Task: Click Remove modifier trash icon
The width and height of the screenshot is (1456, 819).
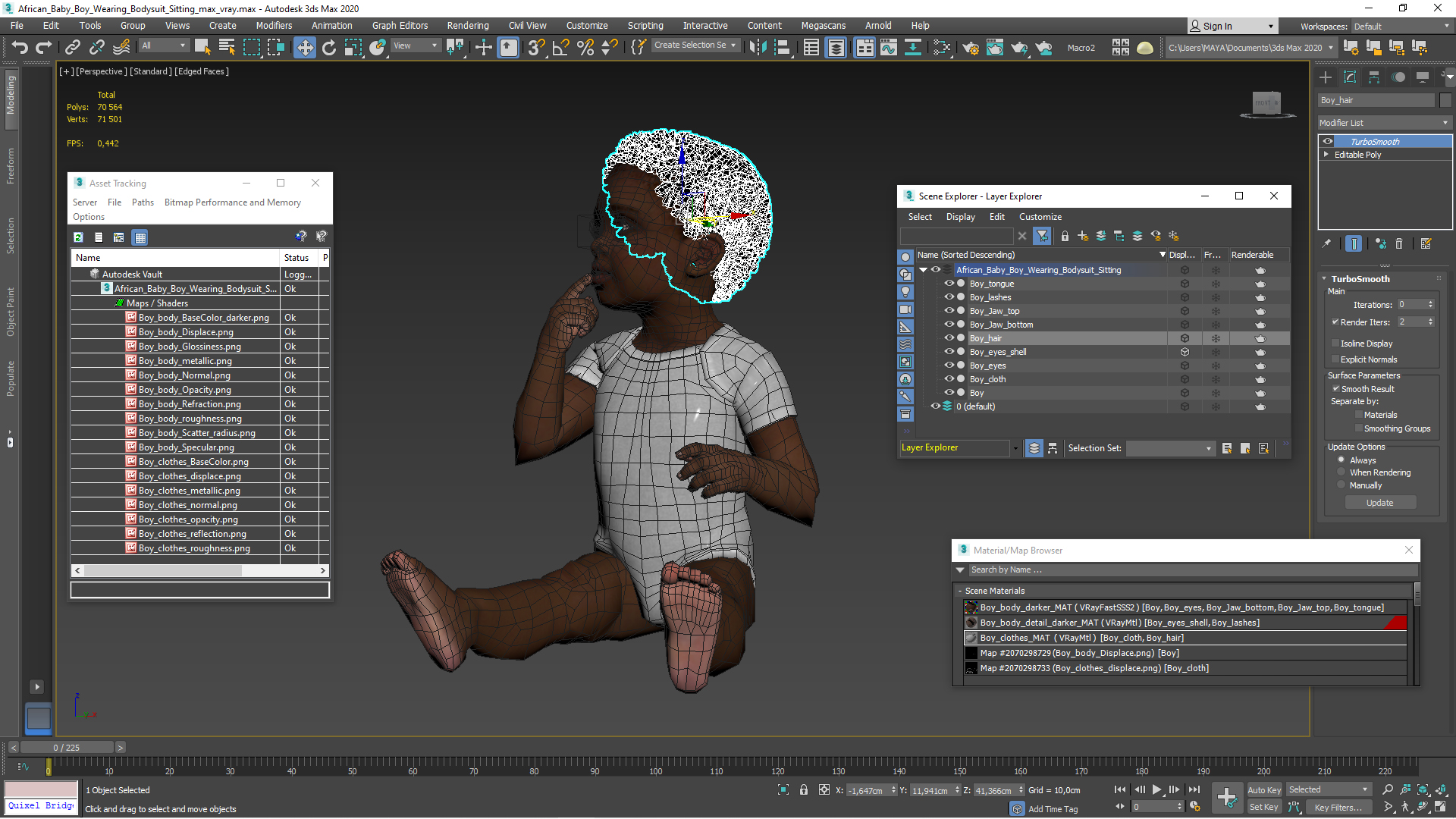Action: pyautogui.click(x=1399, y=244)
